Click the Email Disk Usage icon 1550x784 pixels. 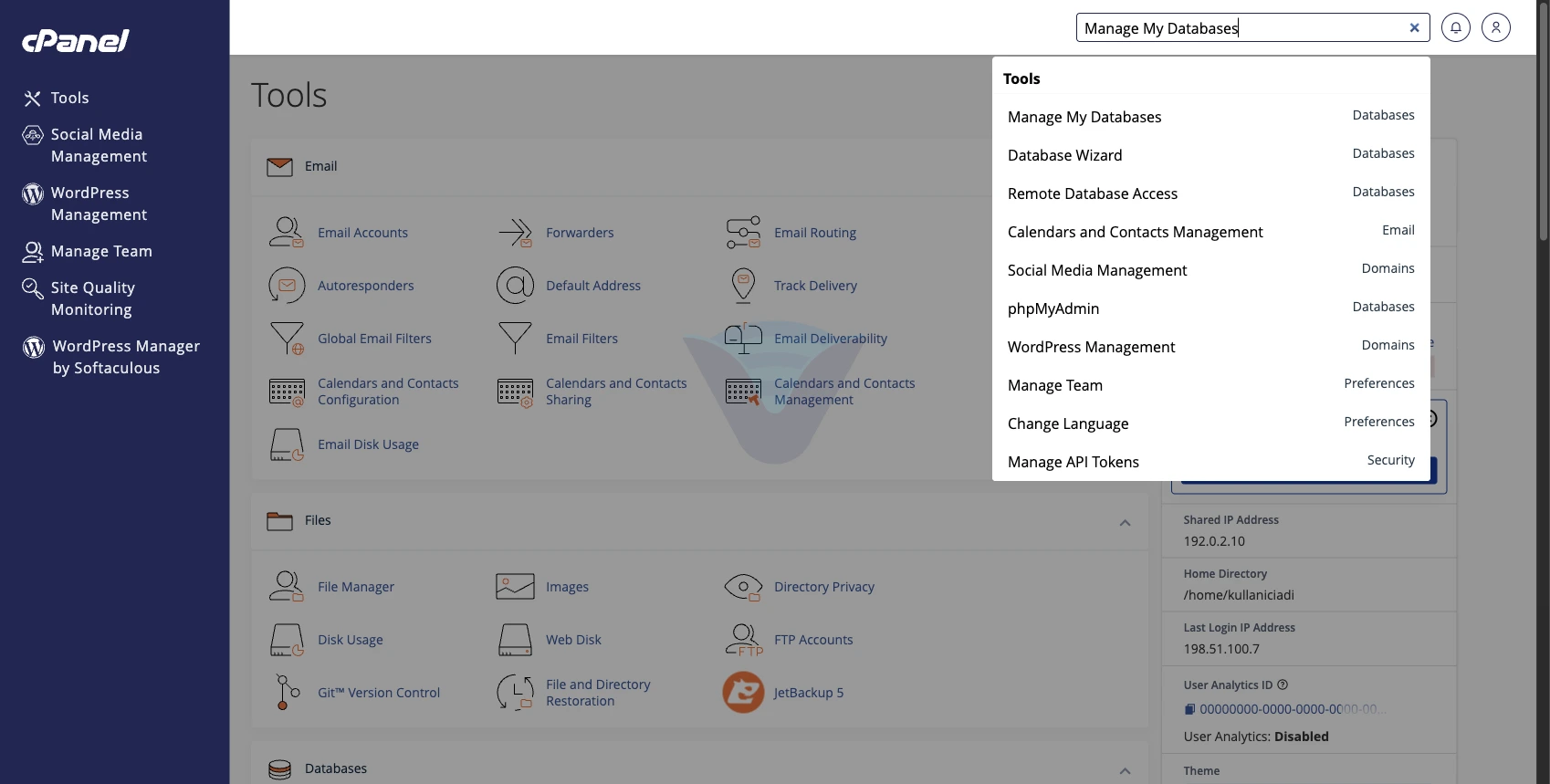tap(287, 444)
